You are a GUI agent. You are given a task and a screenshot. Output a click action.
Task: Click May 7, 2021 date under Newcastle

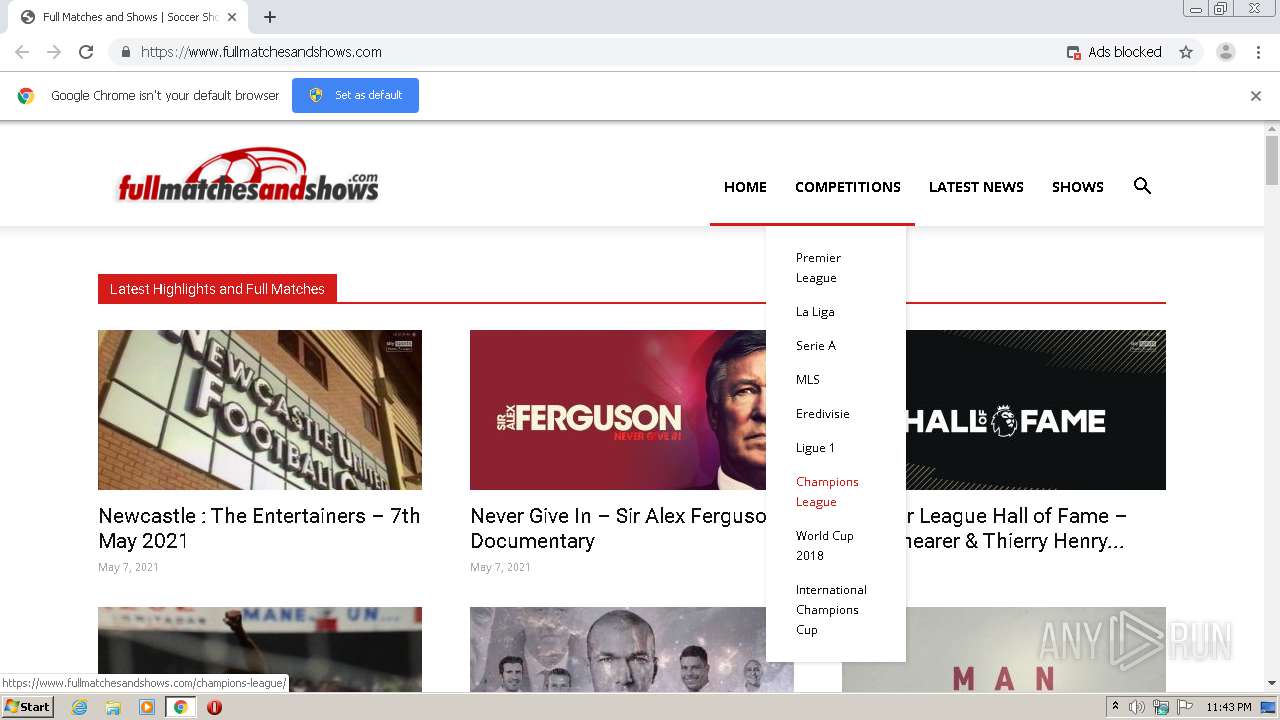128,567
